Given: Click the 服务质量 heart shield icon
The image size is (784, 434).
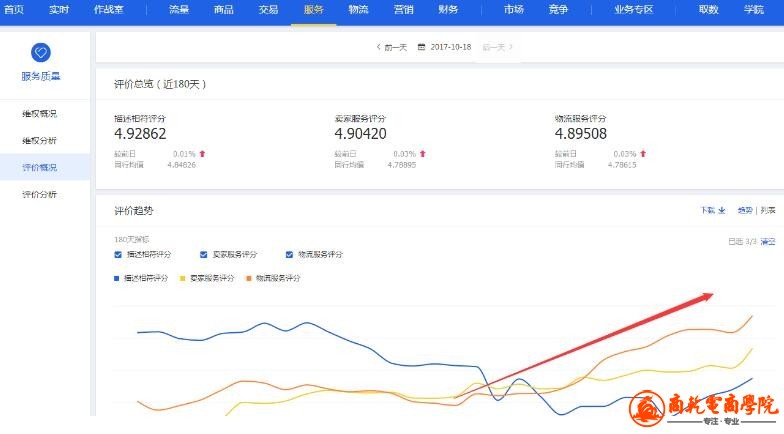Looking at the screenshot, I should [41, 53].
